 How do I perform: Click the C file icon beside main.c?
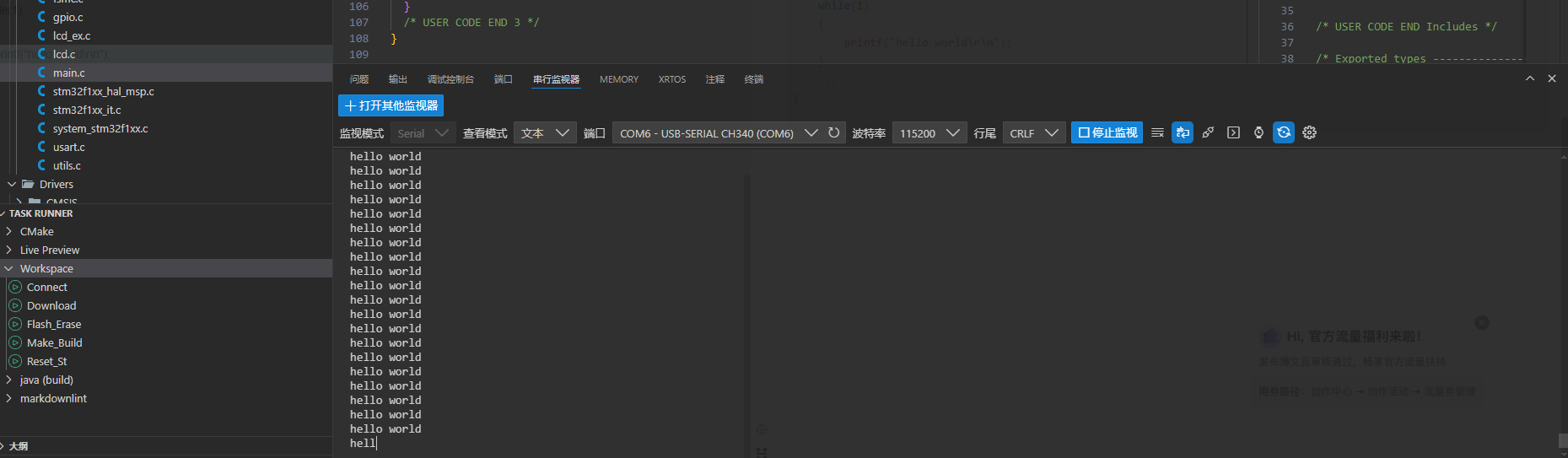coord(41,73)
